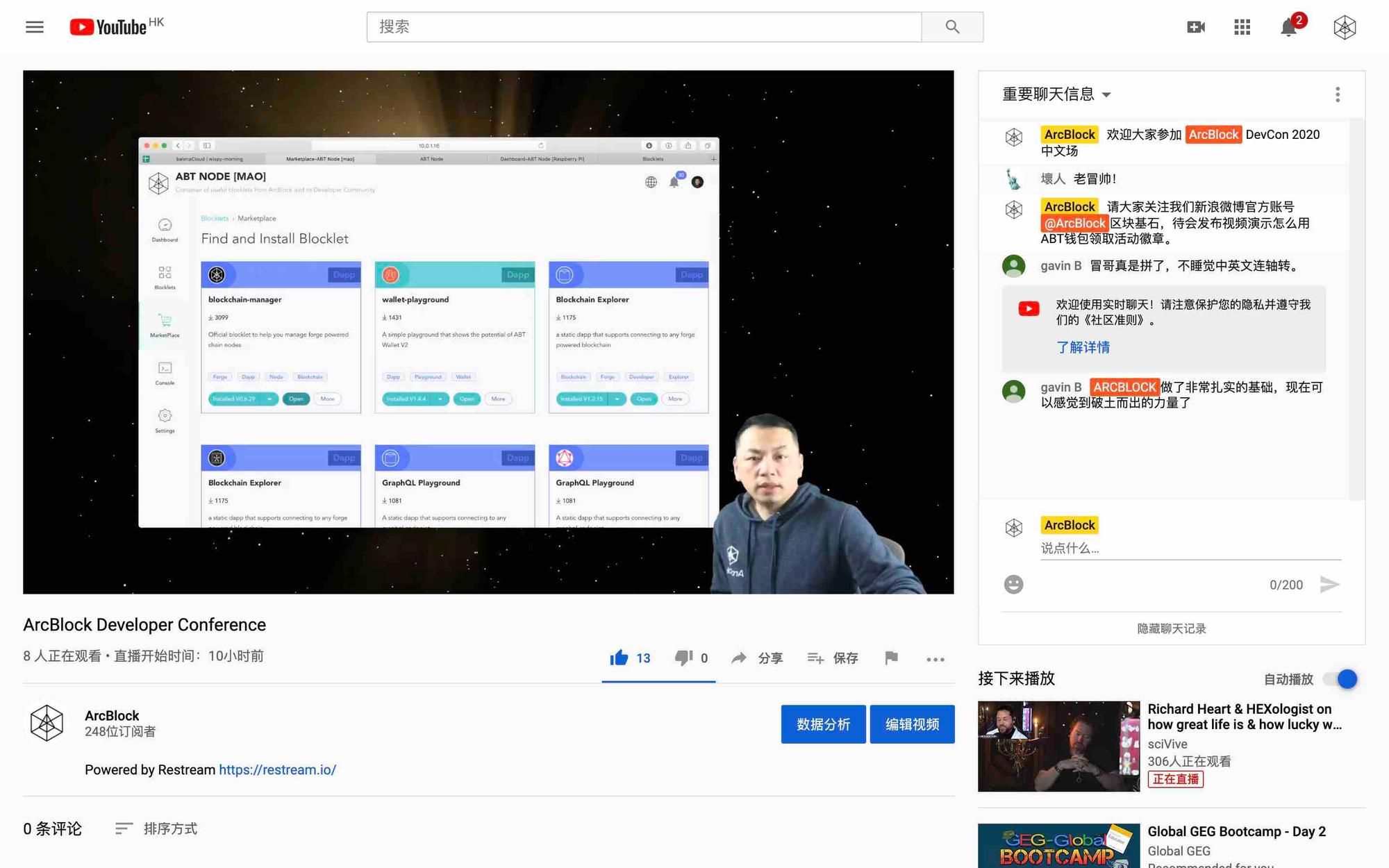
Task: Open the account avatar menu
Action: tap(1345, 27)
